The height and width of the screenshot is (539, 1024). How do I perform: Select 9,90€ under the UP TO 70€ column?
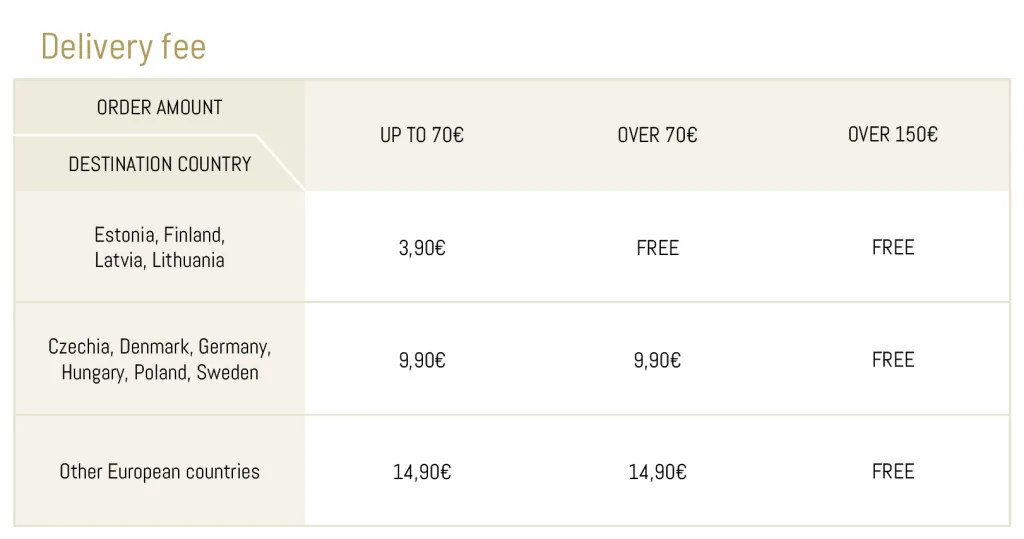422,360
